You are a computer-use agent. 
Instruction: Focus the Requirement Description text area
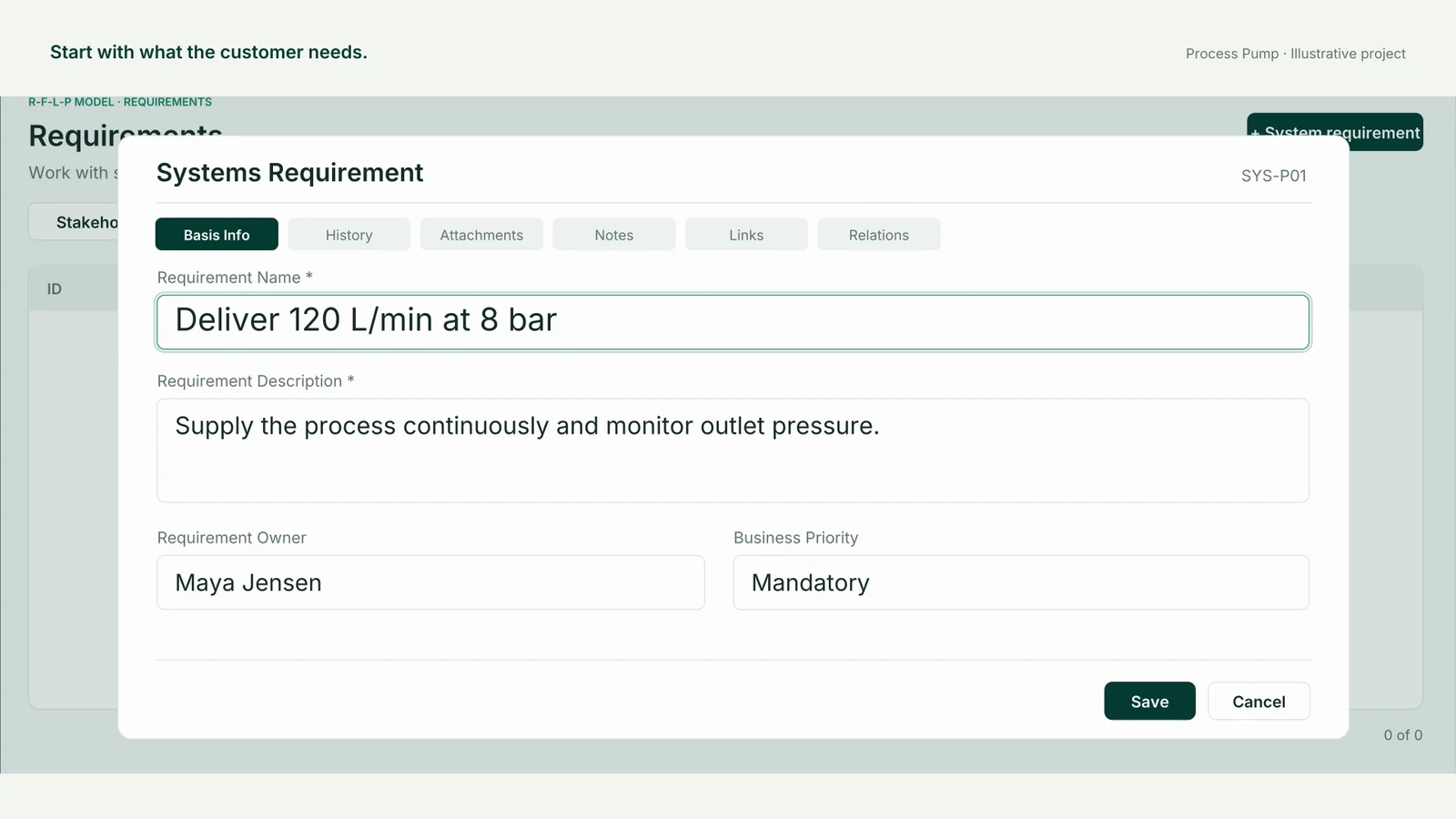tap(733, 450)
